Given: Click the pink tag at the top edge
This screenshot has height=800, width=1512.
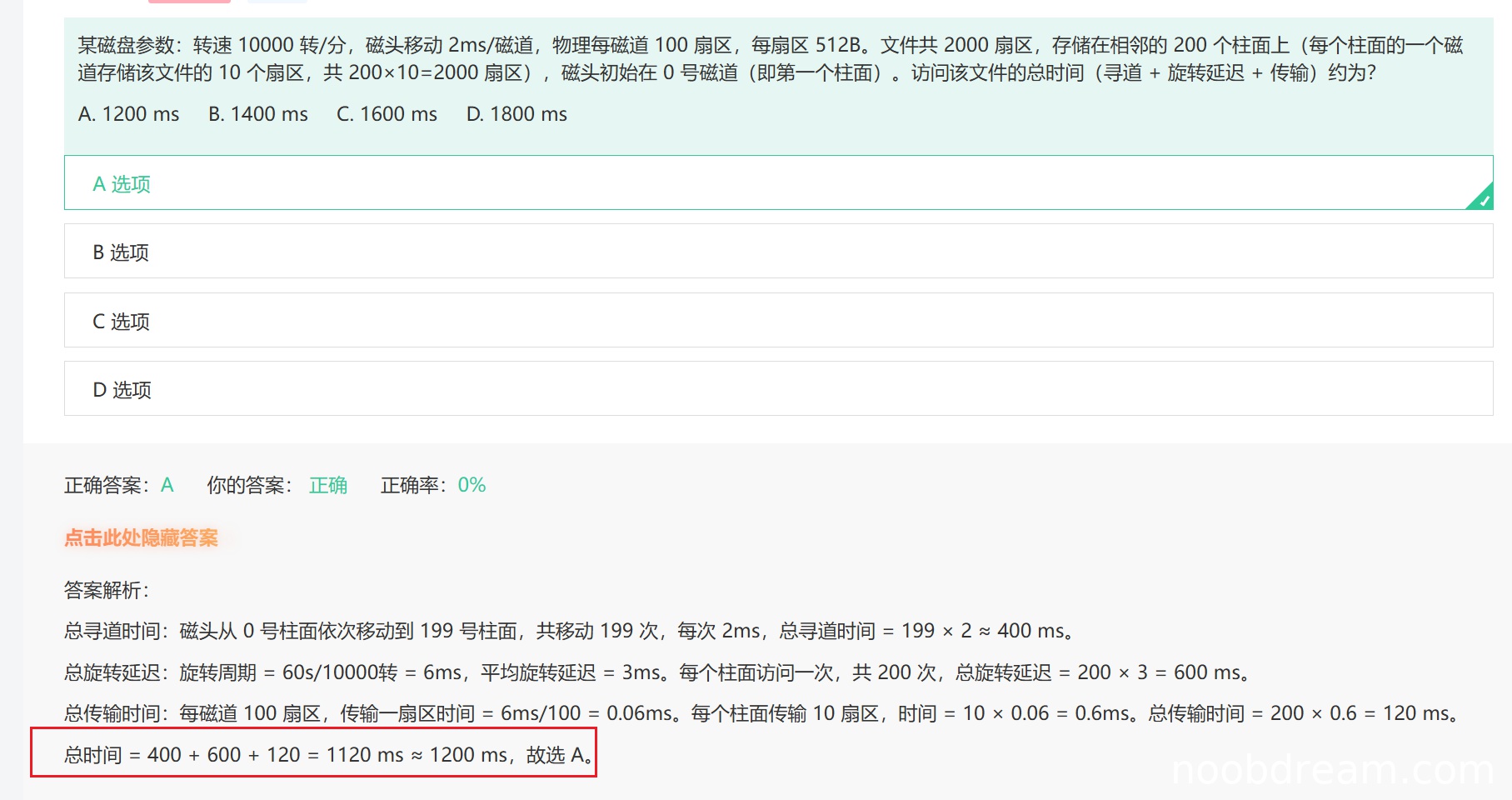Looking at the screenshot, I should (189, 2).
